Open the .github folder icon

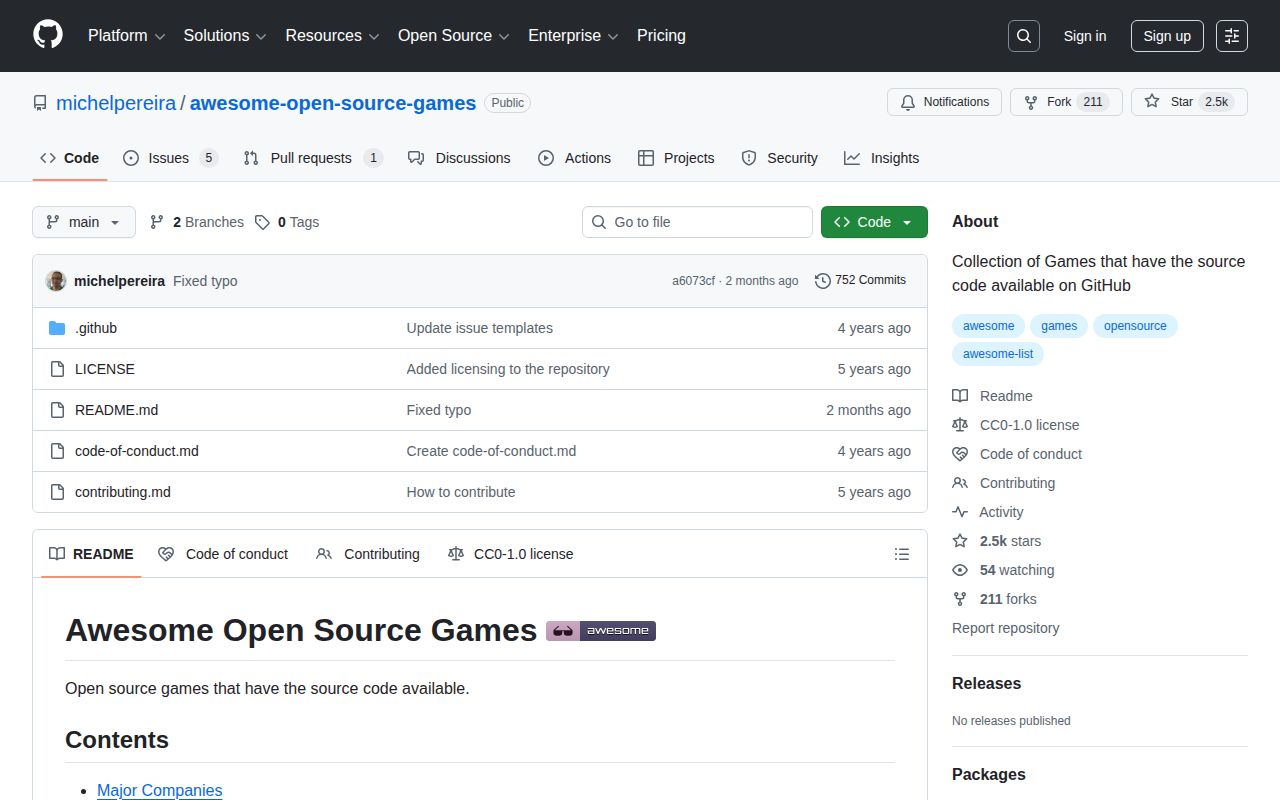click(57, 327)
